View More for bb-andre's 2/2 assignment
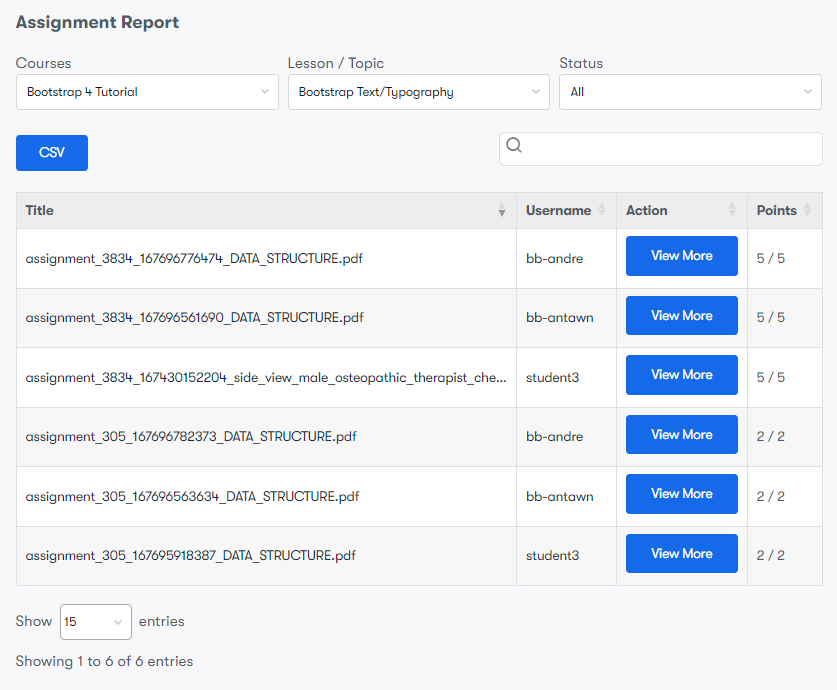Viewport: 837px width, 690px height. [x=681, y=435]
